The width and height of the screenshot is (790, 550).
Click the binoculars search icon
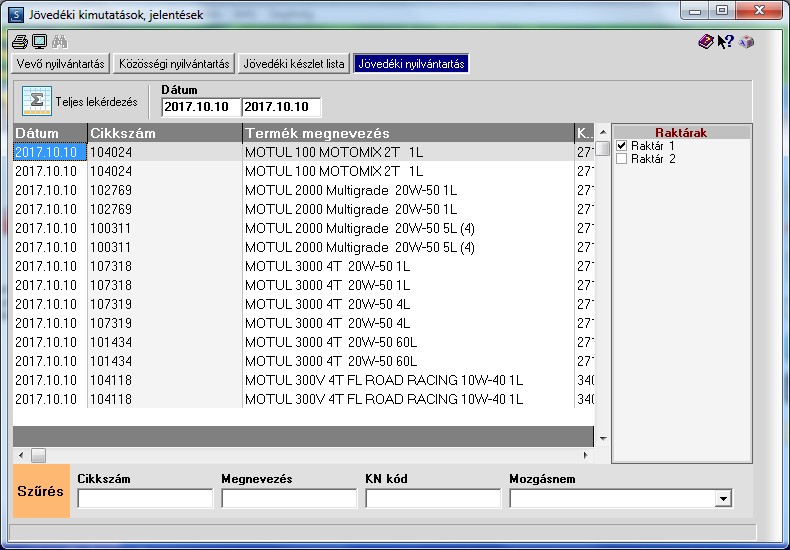[59, 41]
